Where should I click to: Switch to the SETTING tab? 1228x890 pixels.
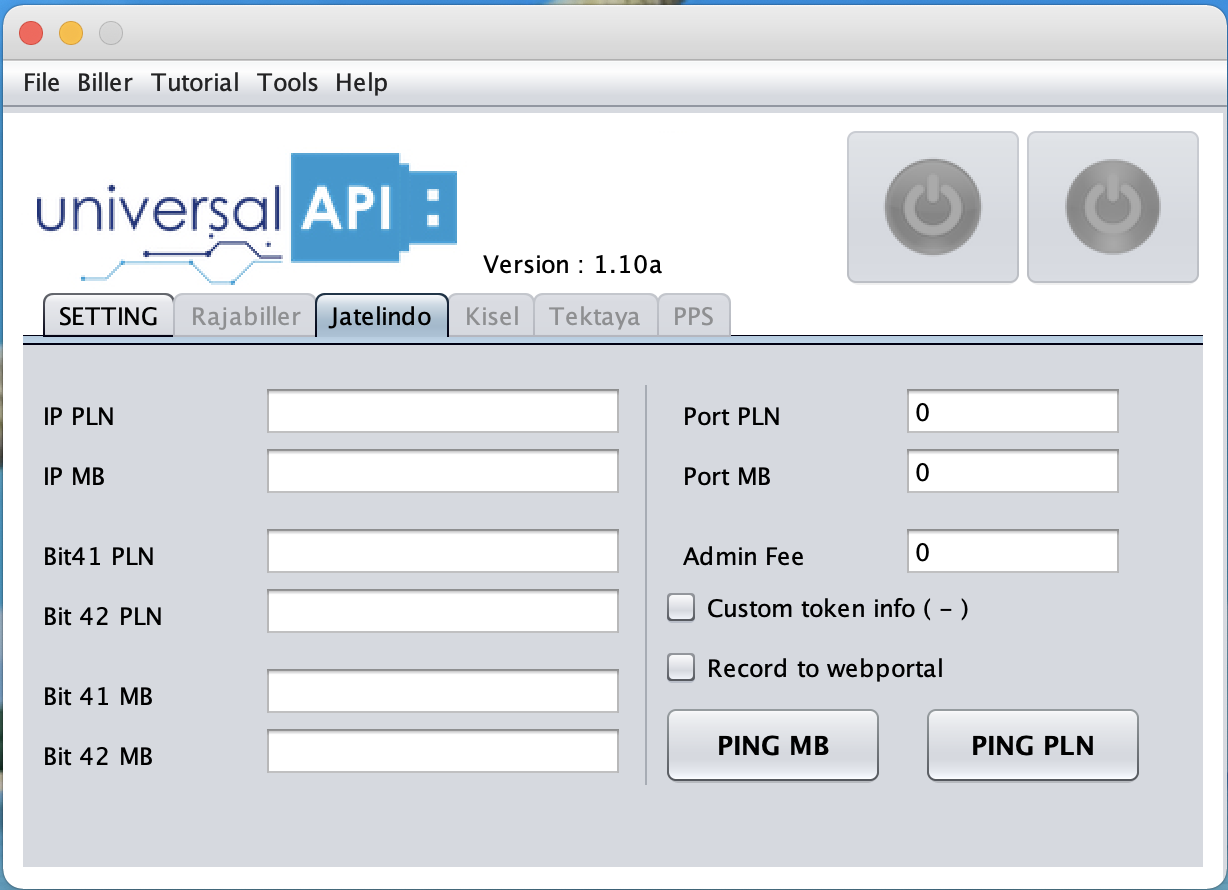coord(109,316)
